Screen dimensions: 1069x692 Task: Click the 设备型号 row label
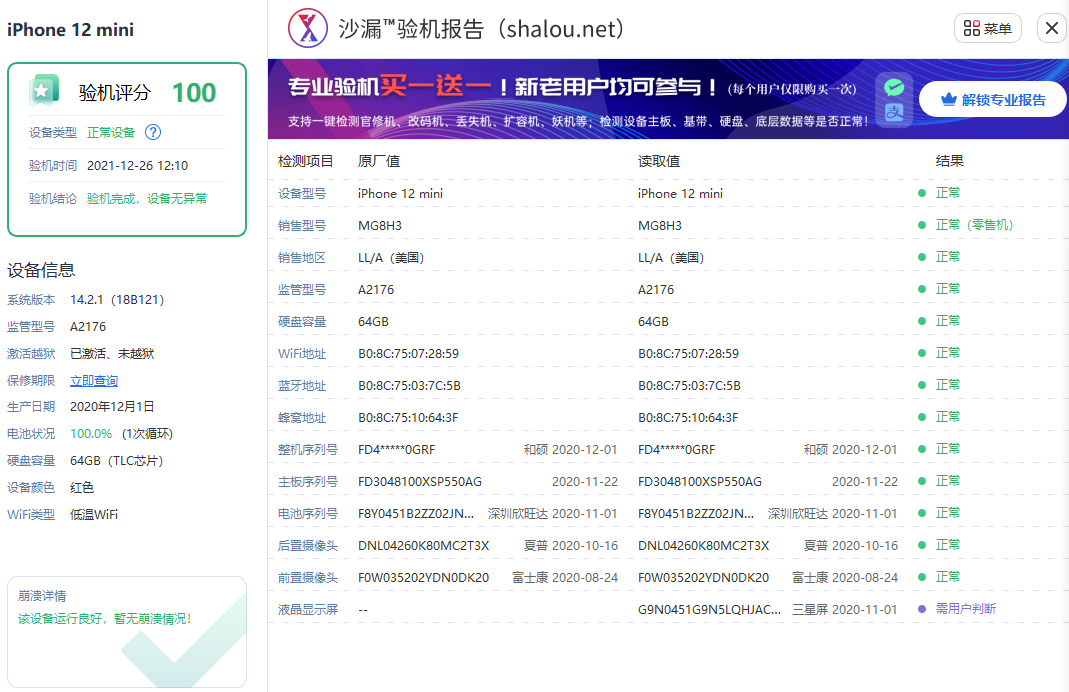(x=301, y=194)
